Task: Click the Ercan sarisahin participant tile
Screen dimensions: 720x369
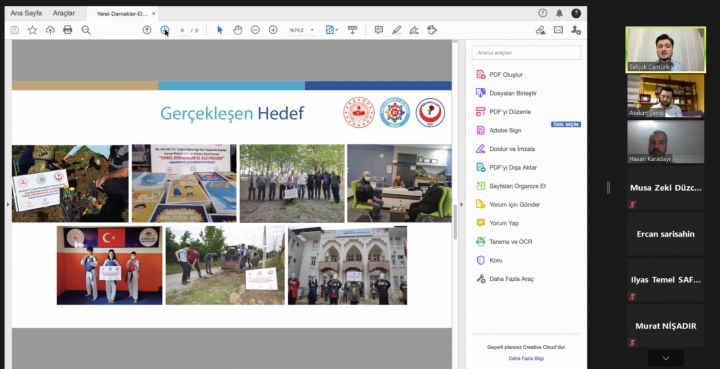Action: click(x=665, y=234)
